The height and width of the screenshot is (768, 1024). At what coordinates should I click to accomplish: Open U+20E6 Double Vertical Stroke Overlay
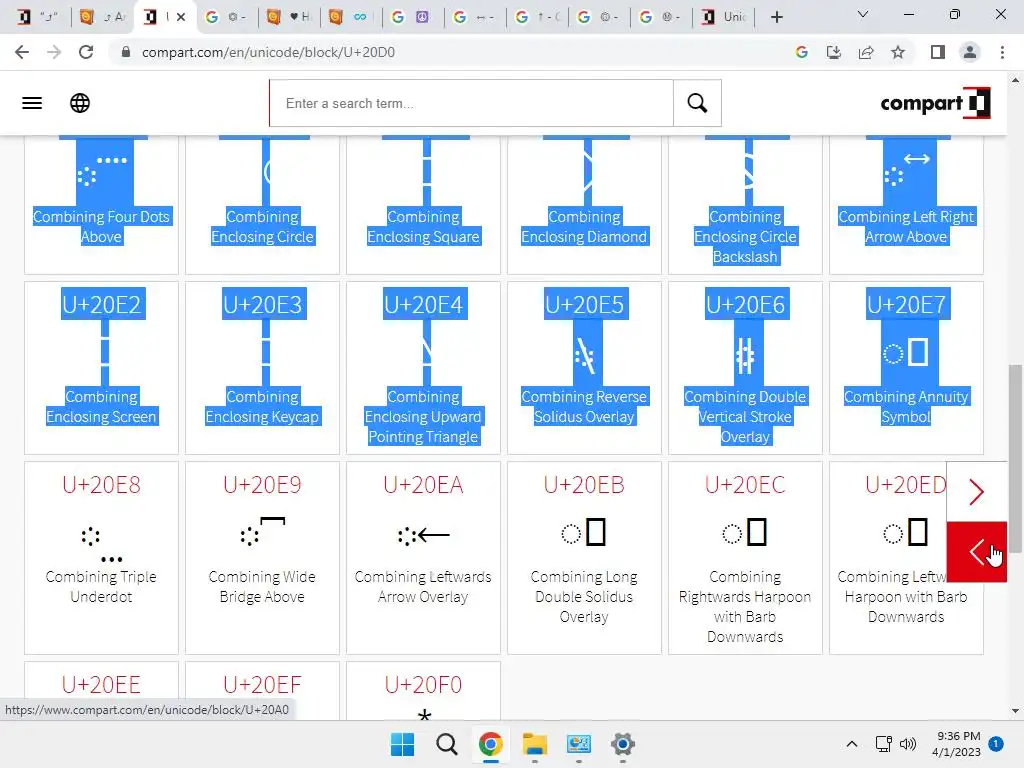point(745,368)
